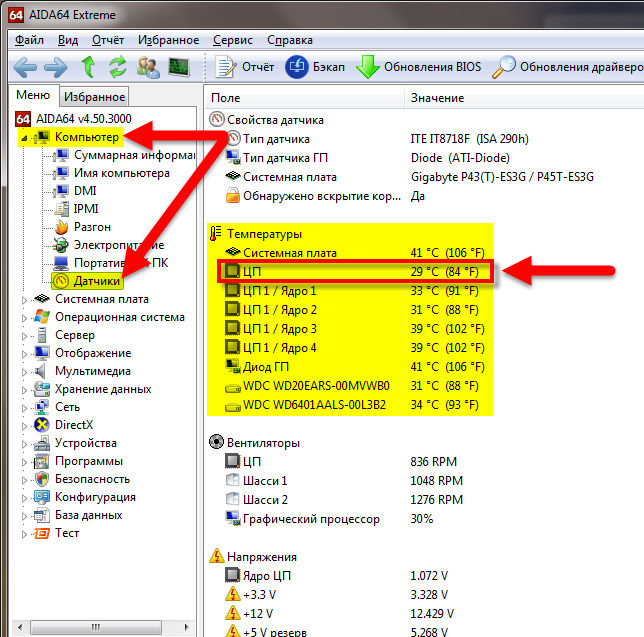Viewport: 644px width, 637px height.
Task: Select the Вентиляторы section header
Action: (x=255, y=443)
